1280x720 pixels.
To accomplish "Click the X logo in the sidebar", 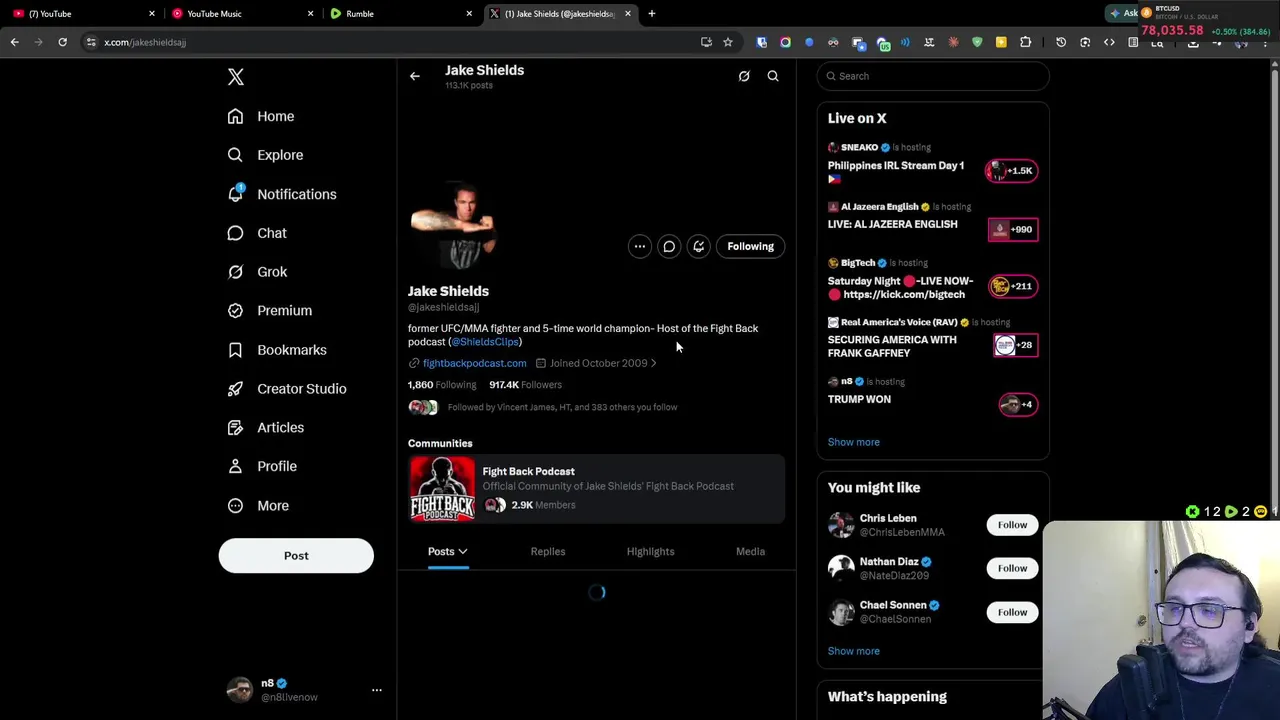I will click(235, 77).
